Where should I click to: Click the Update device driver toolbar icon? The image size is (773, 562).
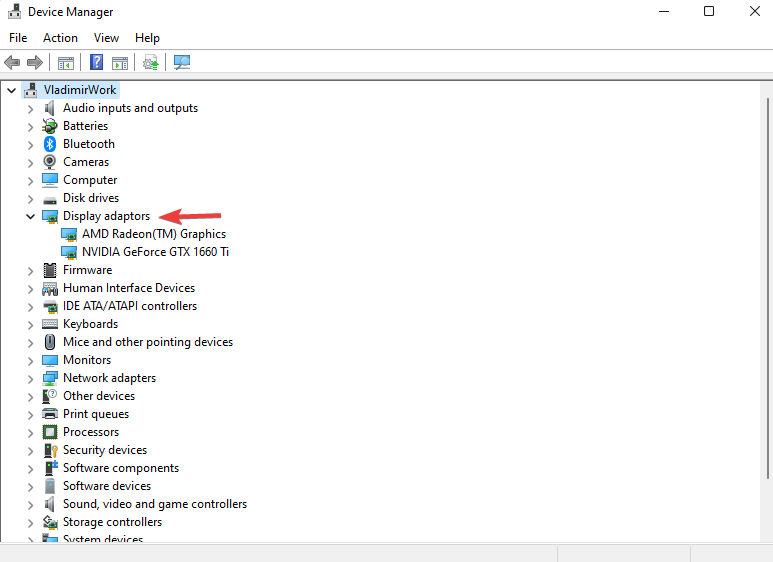[x=151, y=63]
